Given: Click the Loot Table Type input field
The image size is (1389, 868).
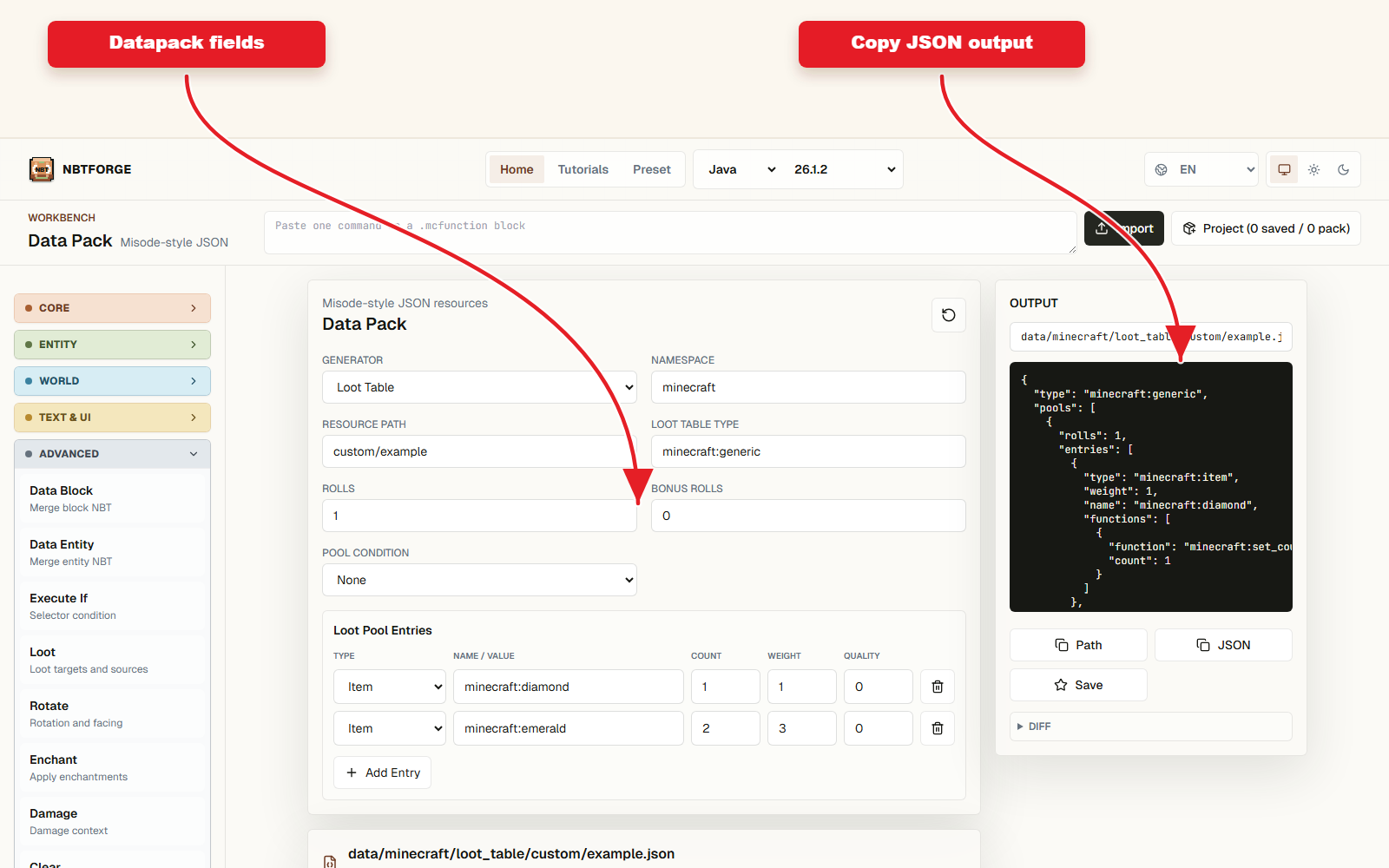Looking at the screenshot, I should [808, 451].
